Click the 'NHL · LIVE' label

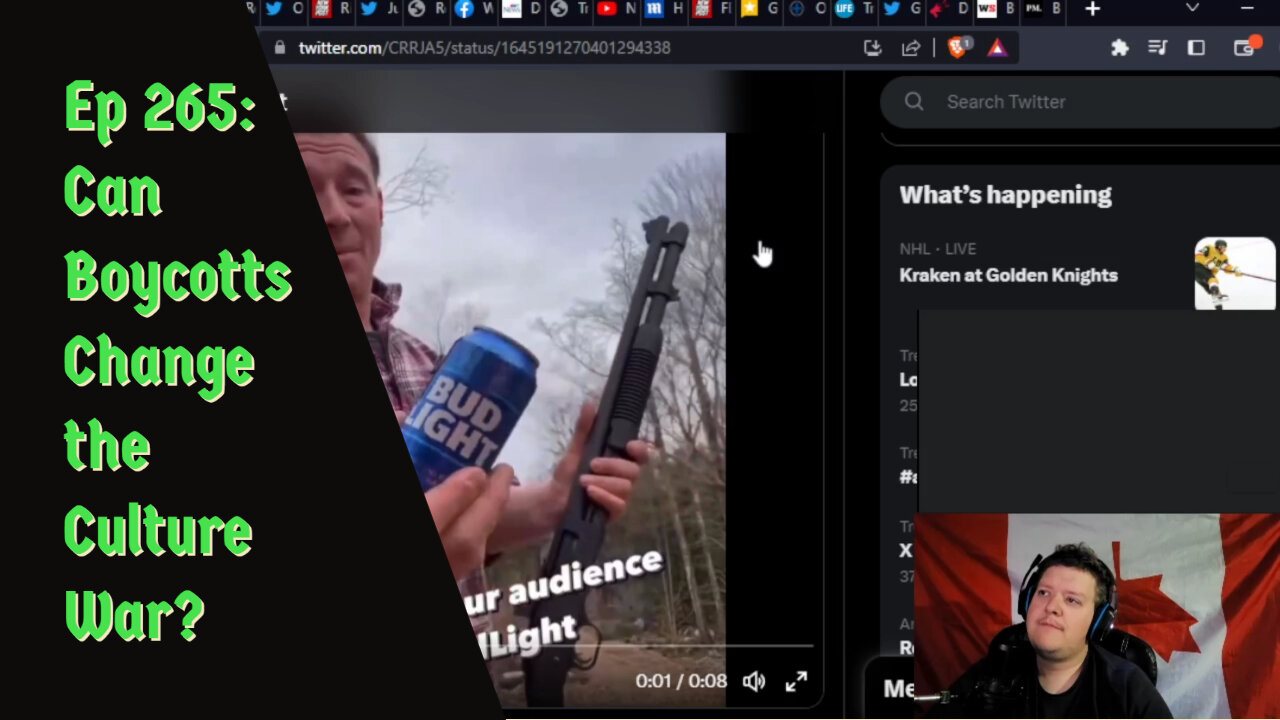click(937, 248)
